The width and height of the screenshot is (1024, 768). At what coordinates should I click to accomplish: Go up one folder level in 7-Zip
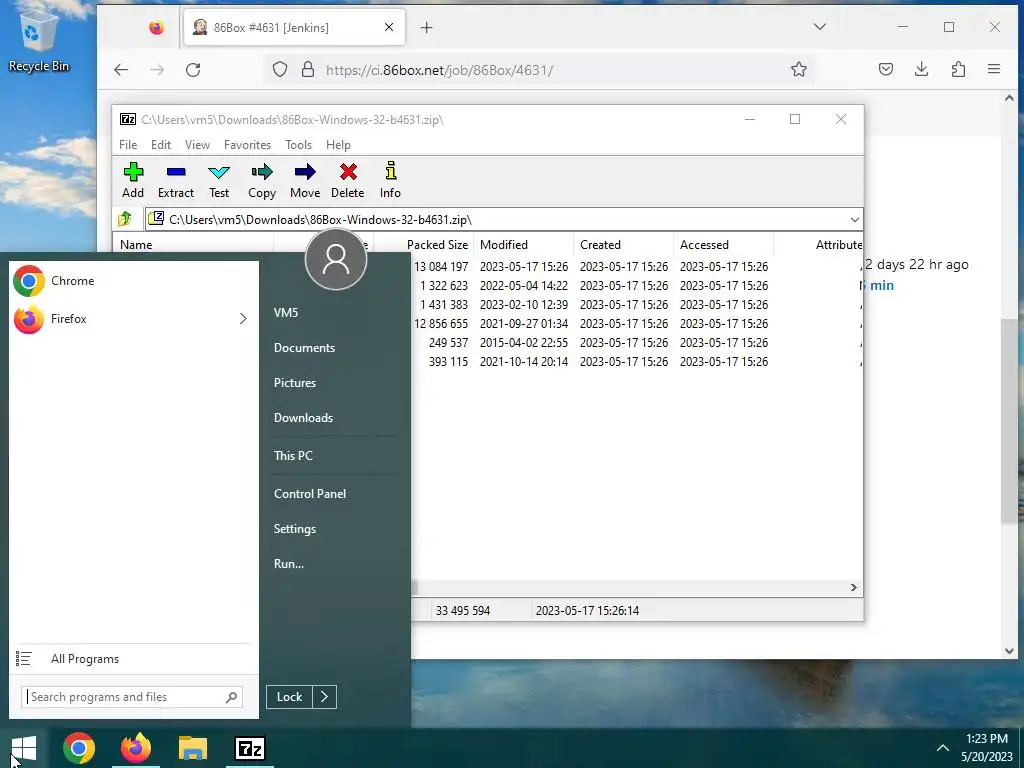(125, 219)
